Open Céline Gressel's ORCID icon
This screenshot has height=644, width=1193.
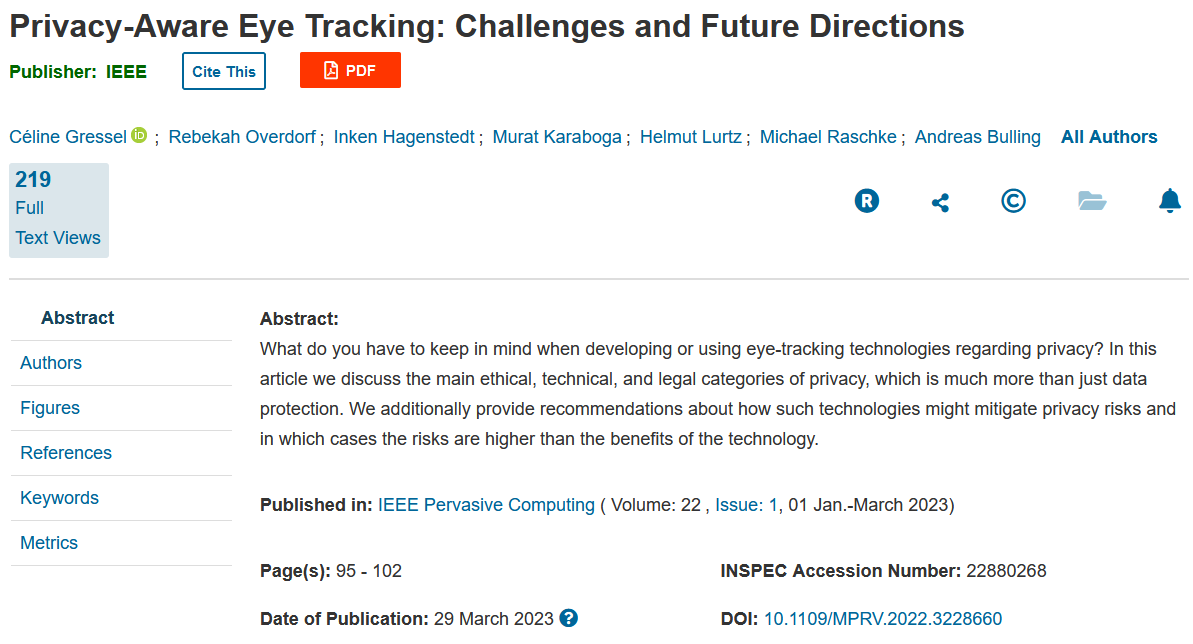pos(139,135)
